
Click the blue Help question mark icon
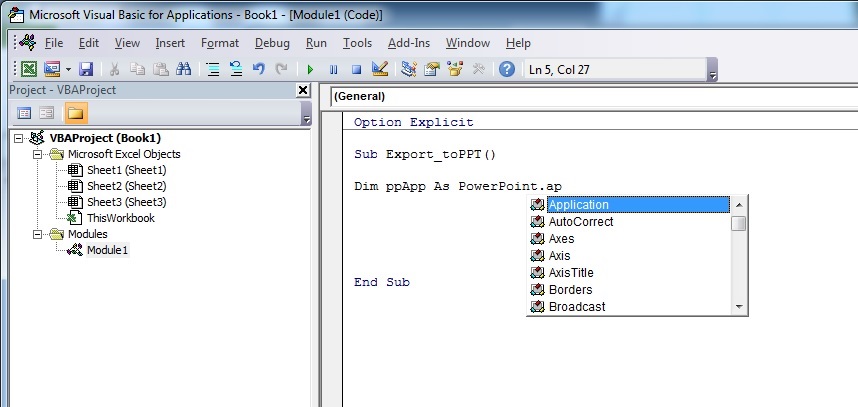(x=507, y=69)
